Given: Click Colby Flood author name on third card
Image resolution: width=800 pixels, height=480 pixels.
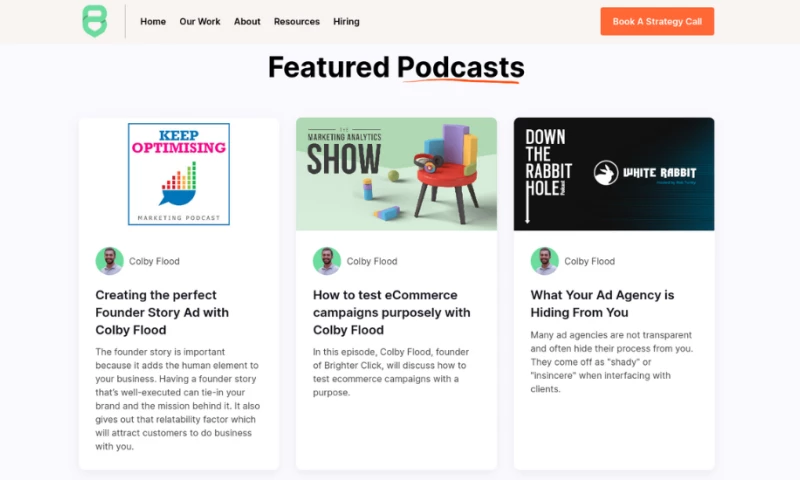Looking at the screenshot, I should click(x=589, y=261).
